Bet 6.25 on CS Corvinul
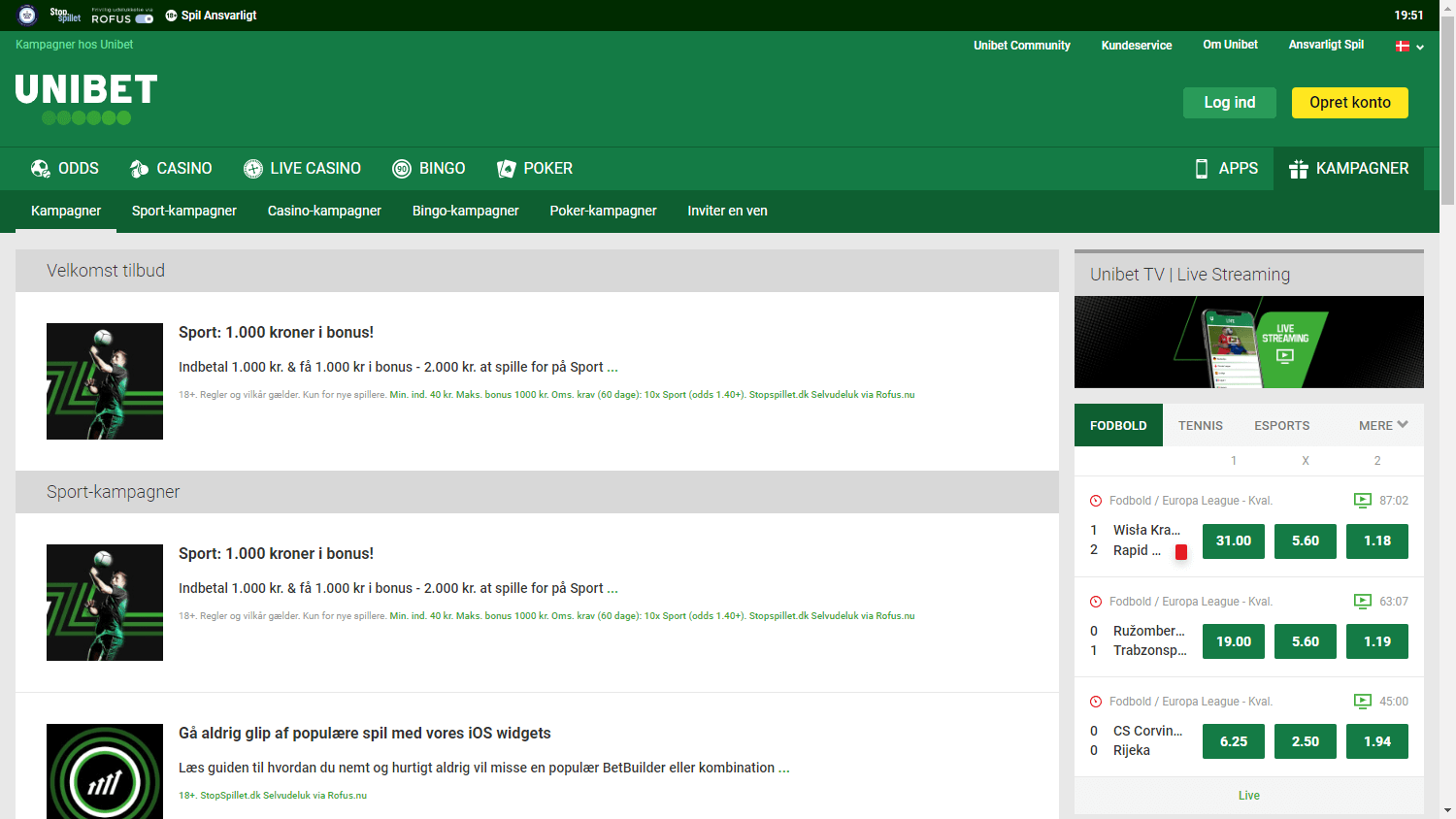 [1234, 741]
